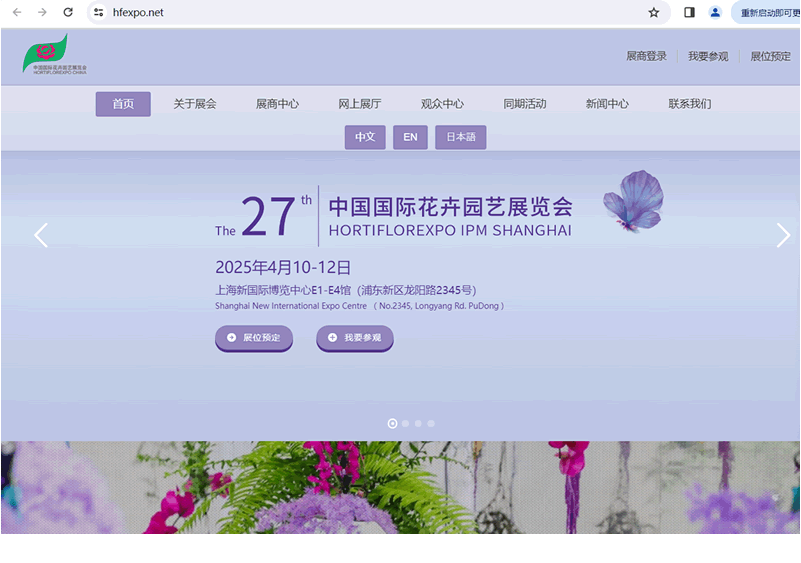This screenshot has width=801, height=563.
Task: Click the 重新启动即可更新 update button
Action: click(x=766, y=13)
